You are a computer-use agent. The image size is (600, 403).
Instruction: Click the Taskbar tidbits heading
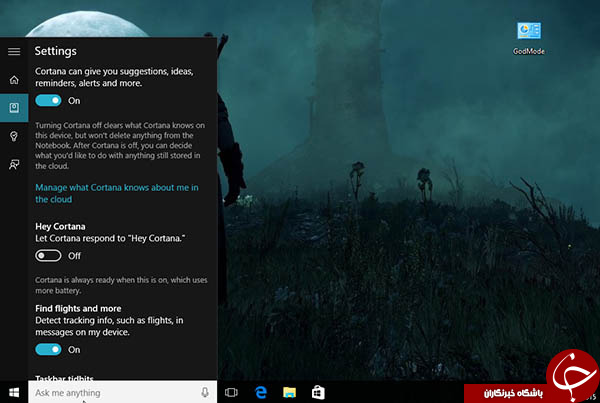(x=64, y=378)
